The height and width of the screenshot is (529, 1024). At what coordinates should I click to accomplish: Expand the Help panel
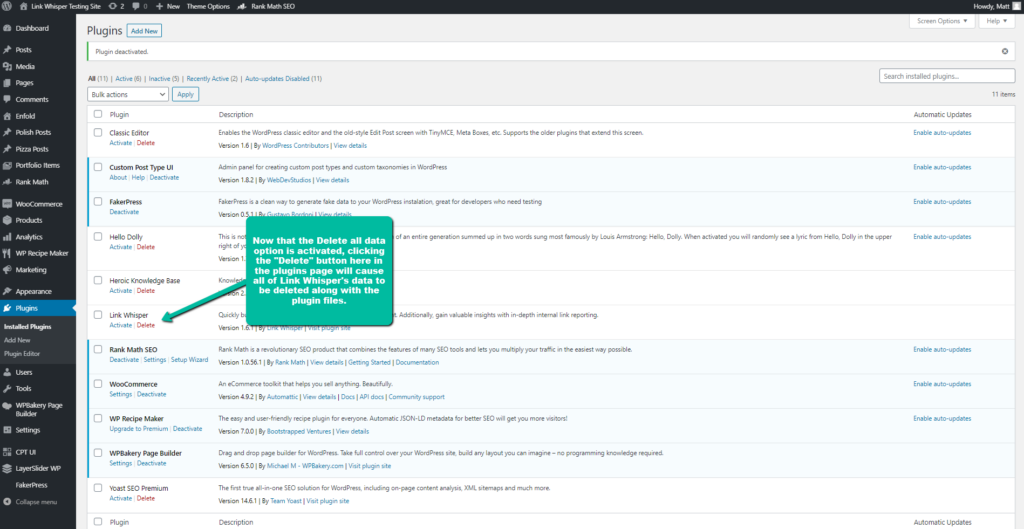click(x=996, y=21)
